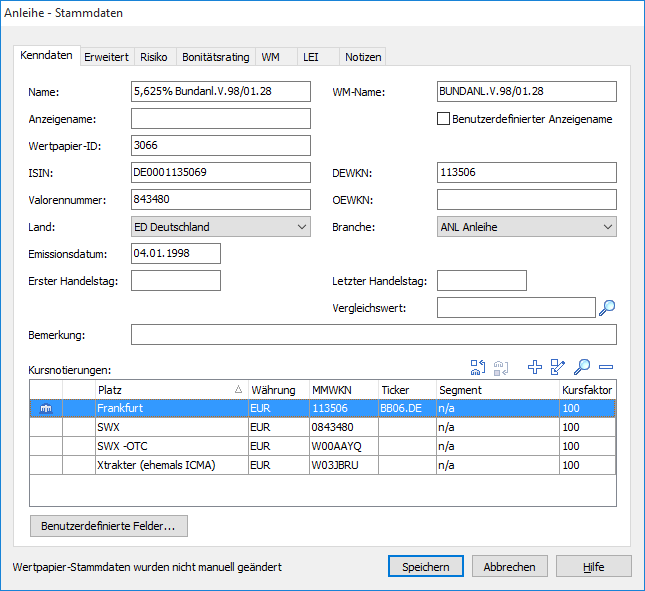The width and height of the screenshot is (645, 591).
Task: Enable the Benutzerdefinierter Anzeigename checkbox
Action: (x=444, y=119)
